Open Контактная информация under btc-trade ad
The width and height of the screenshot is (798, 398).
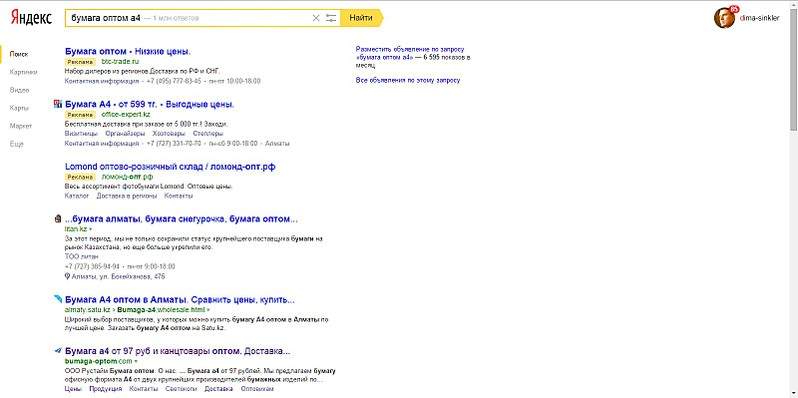(102, 81)
